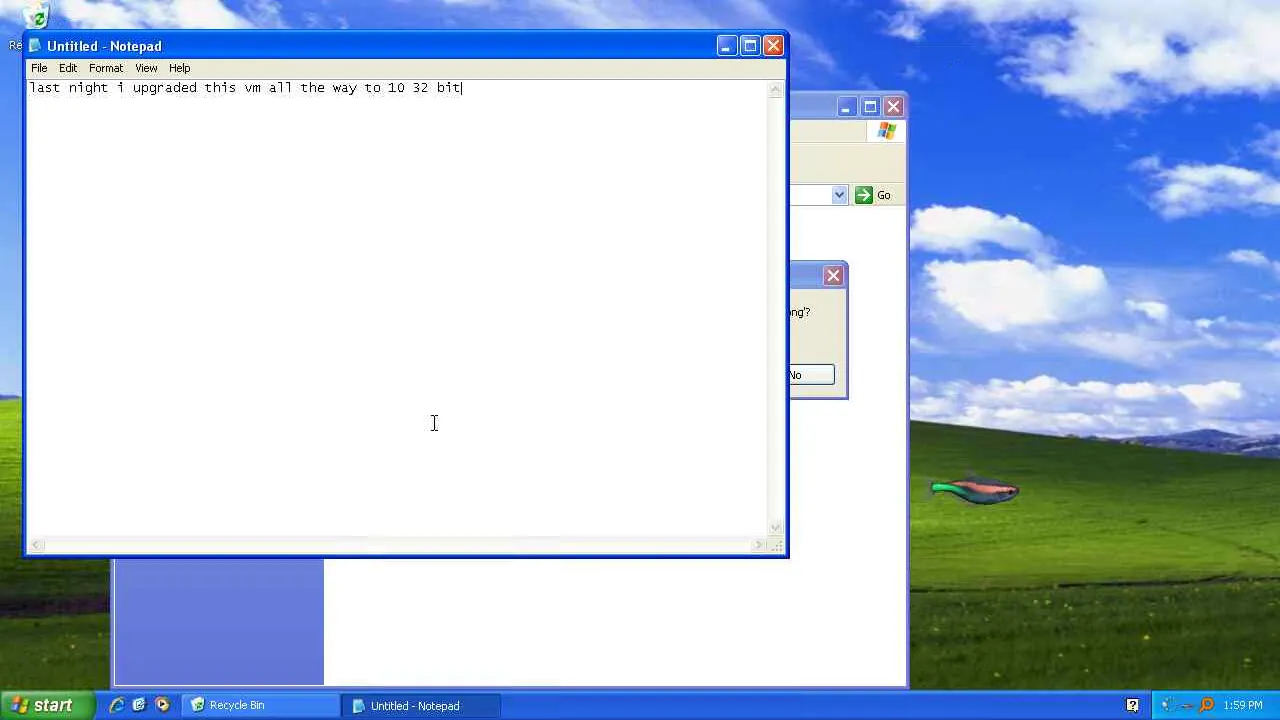Screen dimensions: 1280x720
Task: Close the confirmation dialog with its X
Action: tap(833, 275)
